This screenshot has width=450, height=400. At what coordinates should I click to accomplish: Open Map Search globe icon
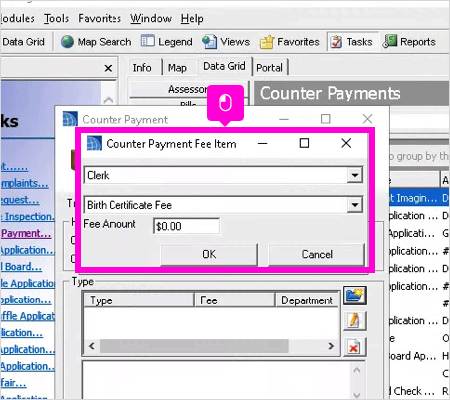click(67, 42)
